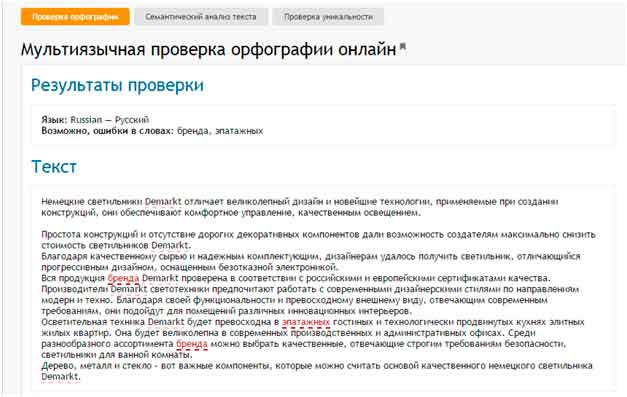The height and width of the screenshot is (397, 627).
Task: Click the 'Возможно, ошибки в словах' line
Action: [x=152, y=131]
